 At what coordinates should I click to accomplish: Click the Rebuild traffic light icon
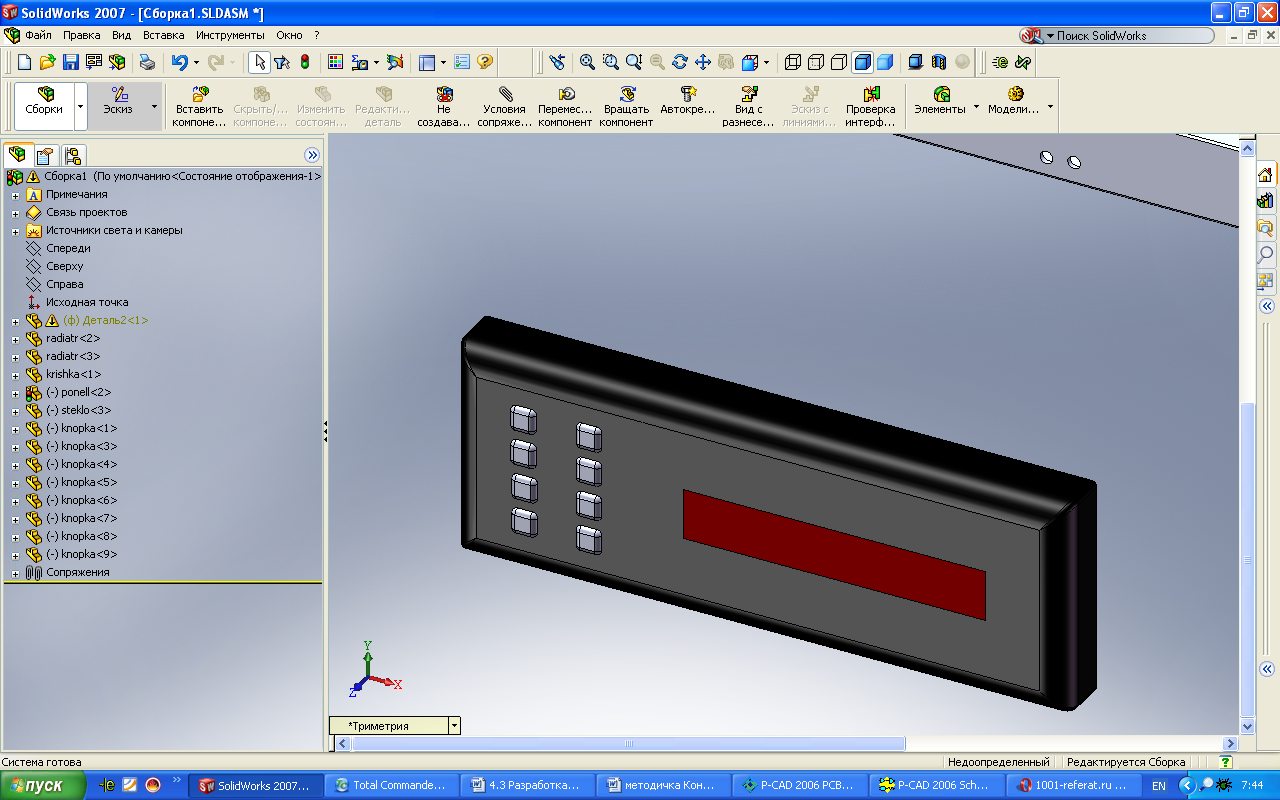(305, 62)
